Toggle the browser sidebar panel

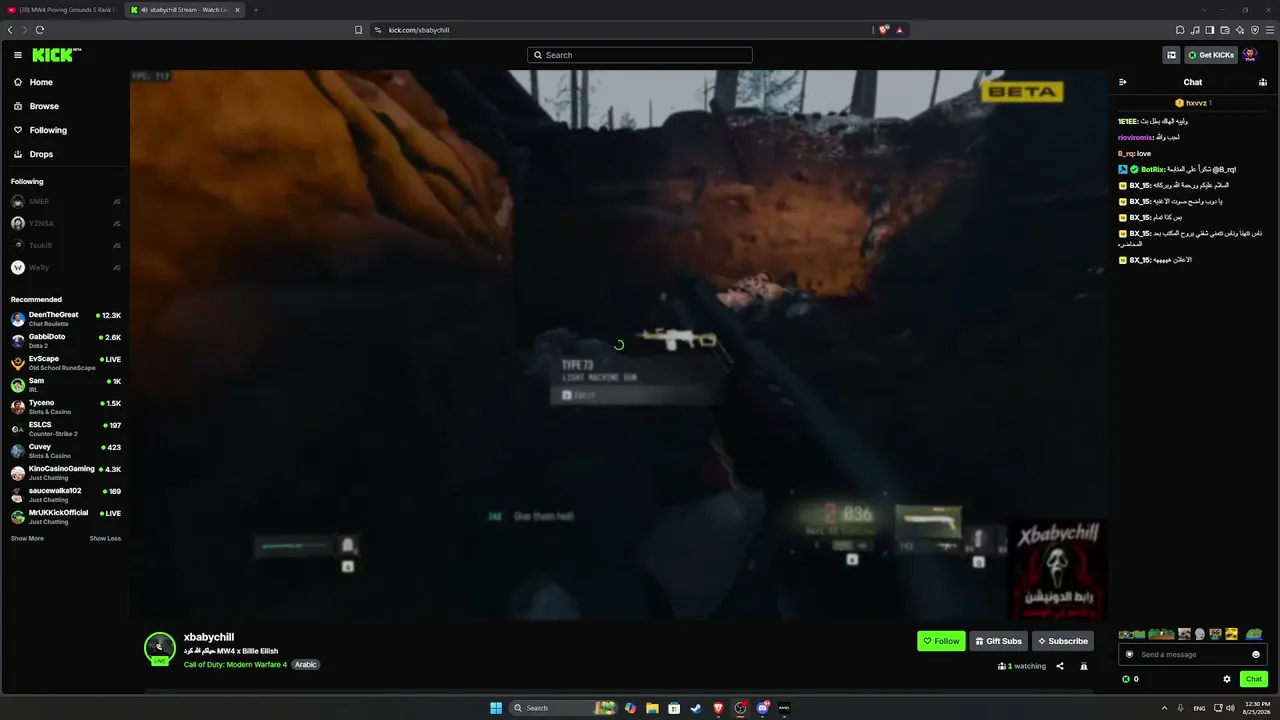pos(1210,30)
